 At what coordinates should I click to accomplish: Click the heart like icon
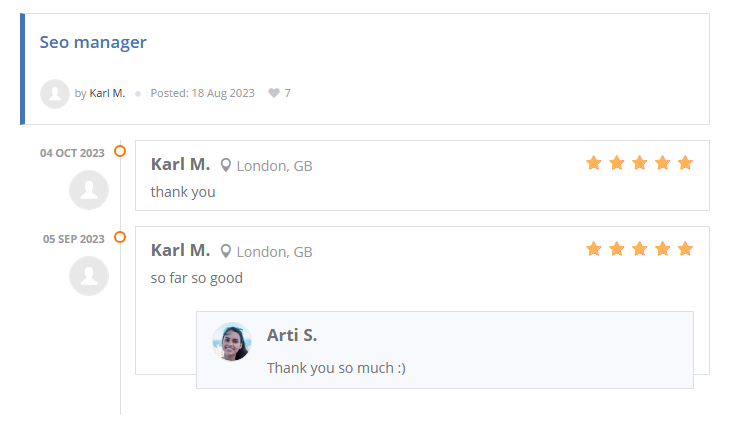click(274, 93)
